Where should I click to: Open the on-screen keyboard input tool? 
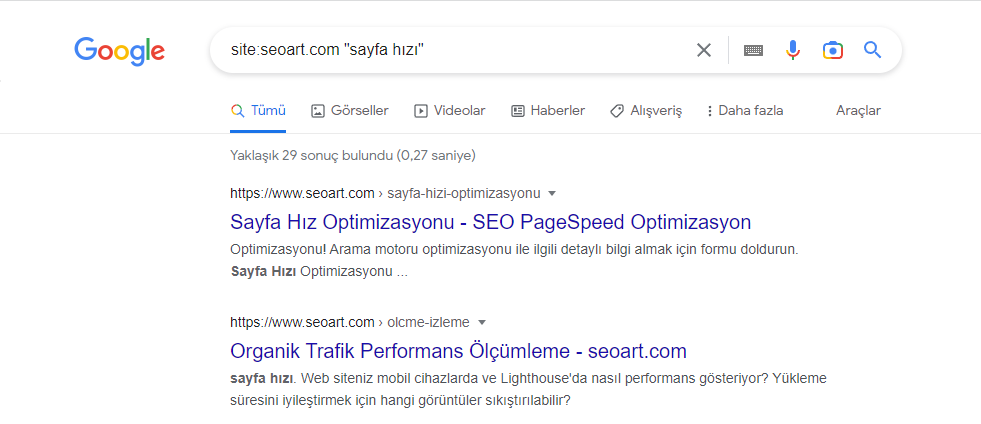753,50
